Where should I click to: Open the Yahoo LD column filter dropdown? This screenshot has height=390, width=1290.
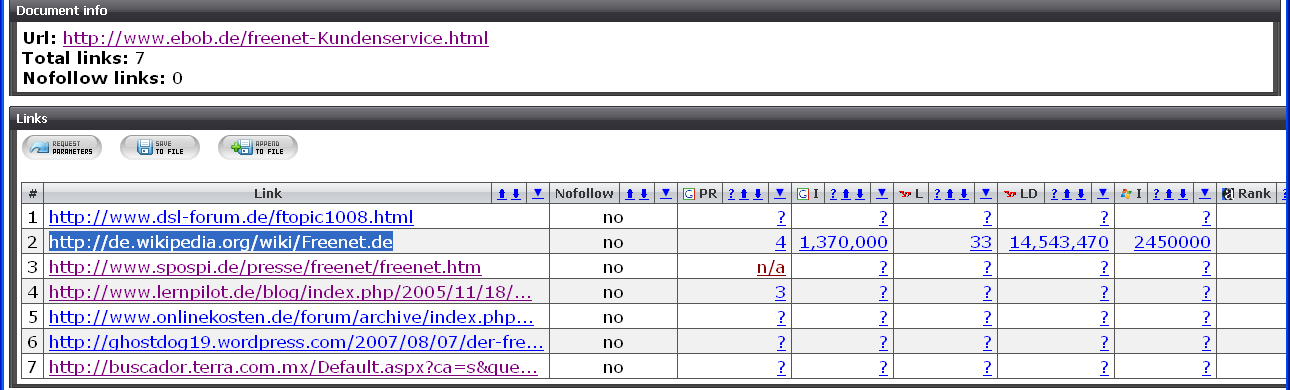[1102, 193]
